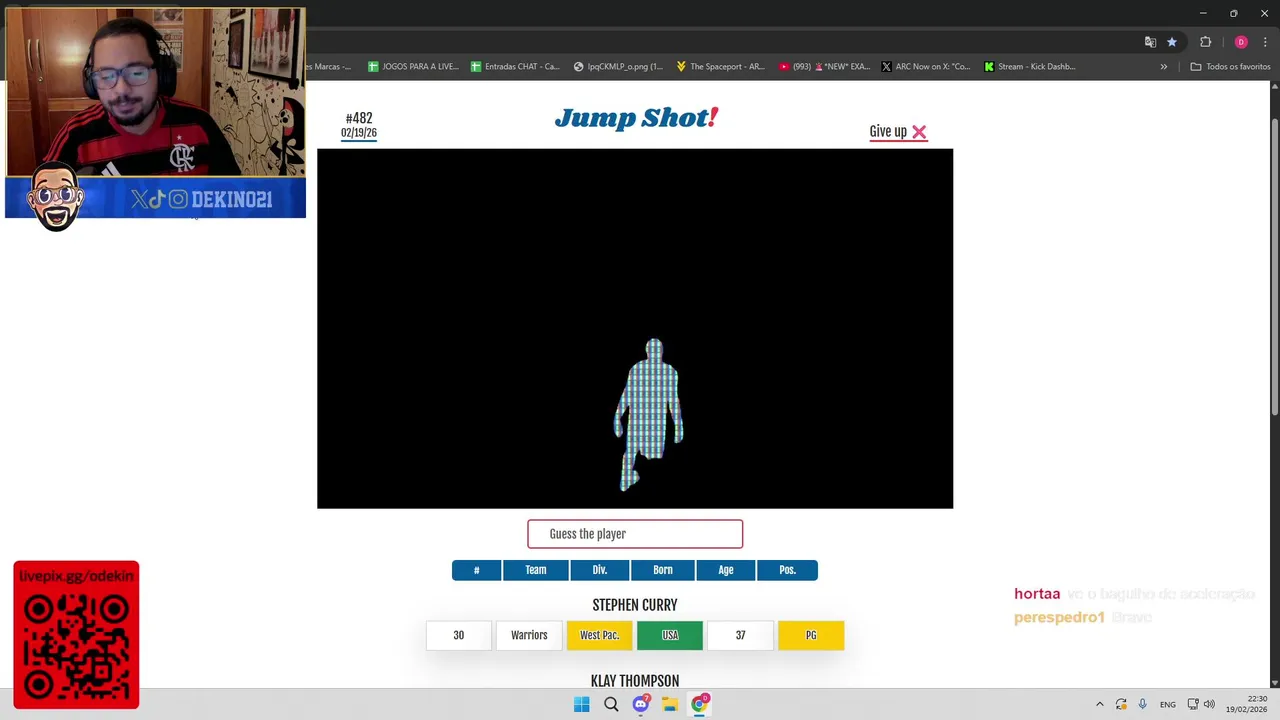Click the #482 puzzle number
Viewport: 1280px width, 720px height.
pos(359,118)
